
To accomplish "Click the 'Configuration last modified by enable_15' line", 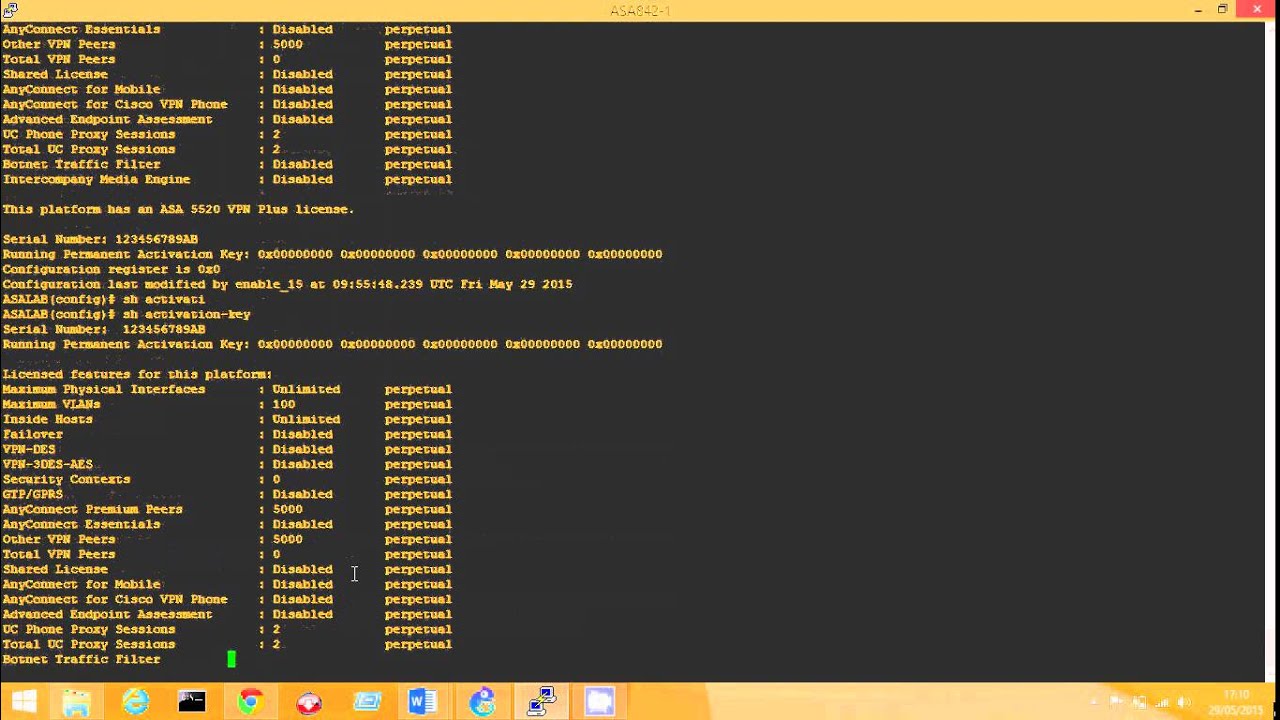I will point(287,284).
